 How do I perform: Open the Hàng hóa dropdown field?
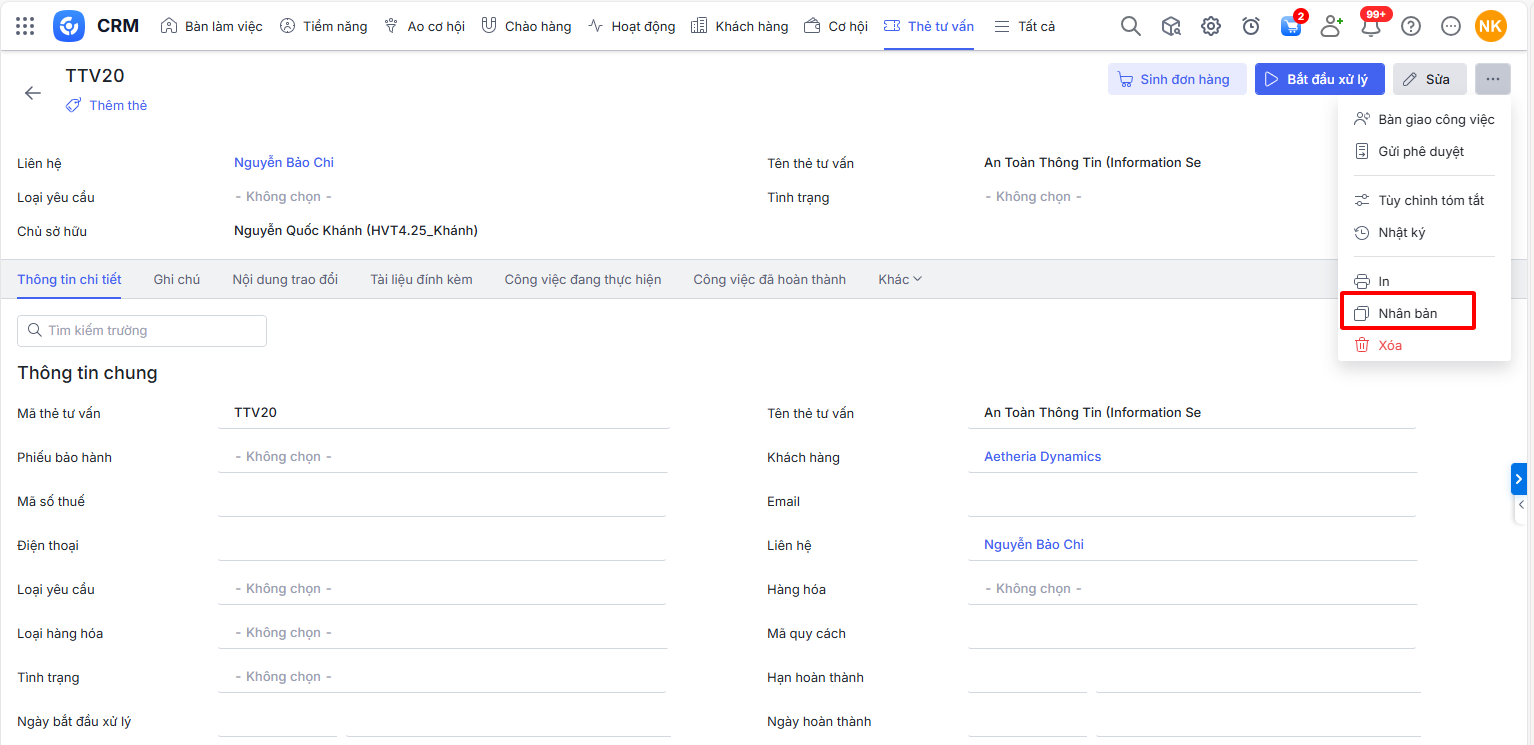click(1190, 589)
